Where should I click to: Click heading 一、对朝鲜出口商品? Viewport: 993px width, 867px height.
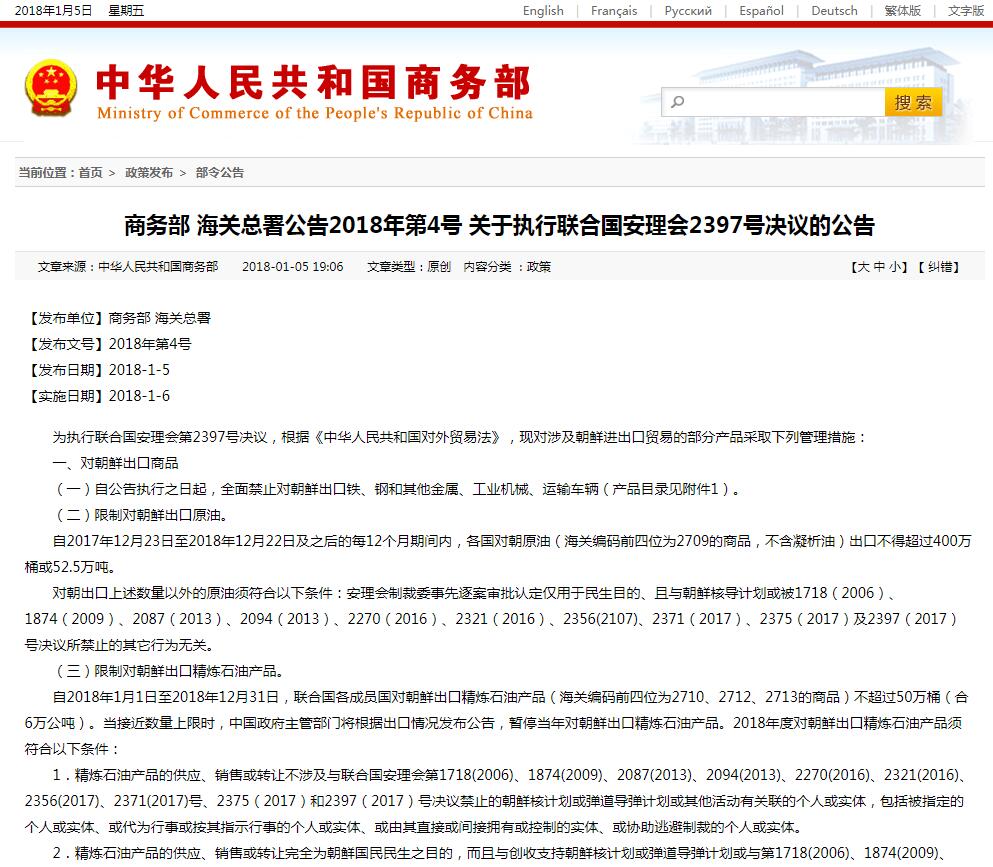pyautogui.click(x=115, y=463)
